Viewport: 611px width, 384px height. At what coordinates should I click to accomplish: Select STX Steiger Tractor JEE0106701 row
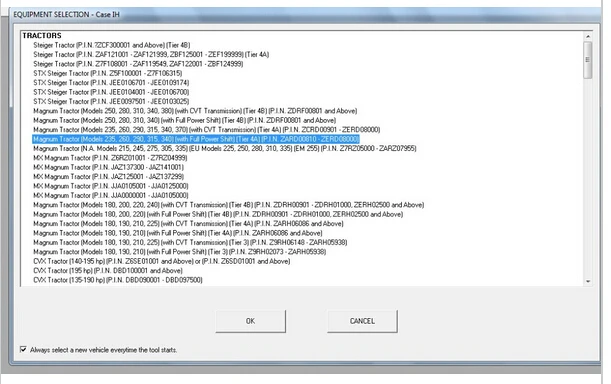111,83
